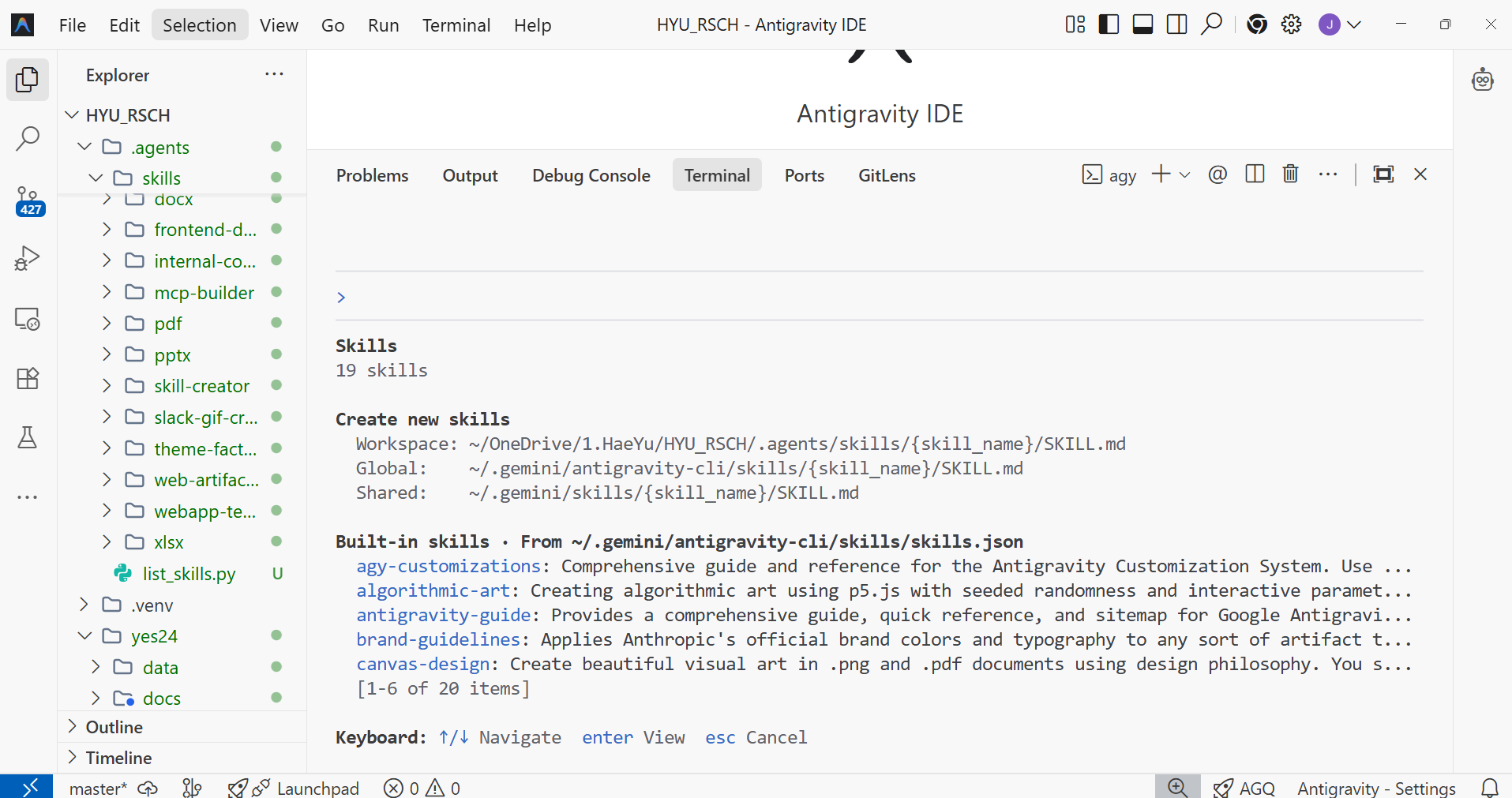
Task: Open new terminal launch profile dropdown
Action: coord(1184,174)
